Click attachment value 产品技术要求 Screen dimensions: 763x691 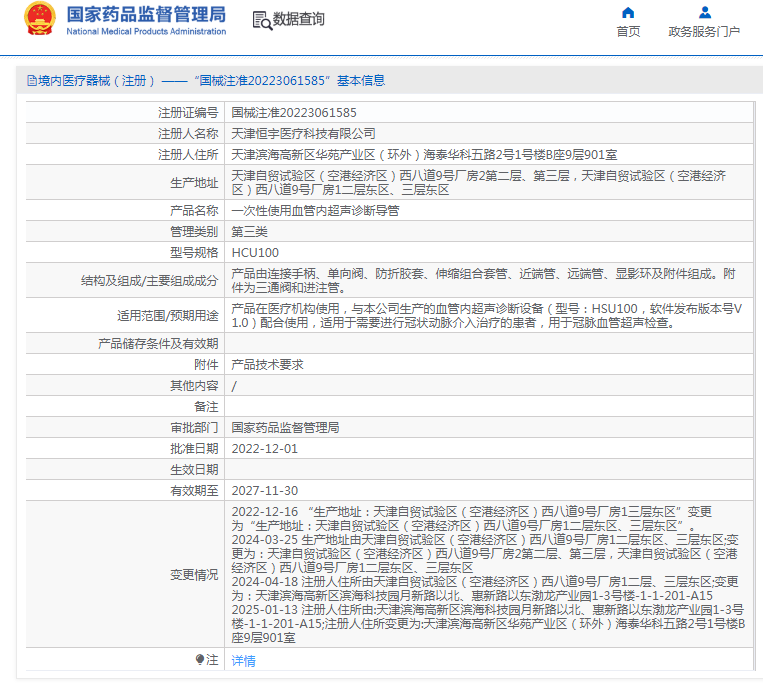tap(268, 365)
